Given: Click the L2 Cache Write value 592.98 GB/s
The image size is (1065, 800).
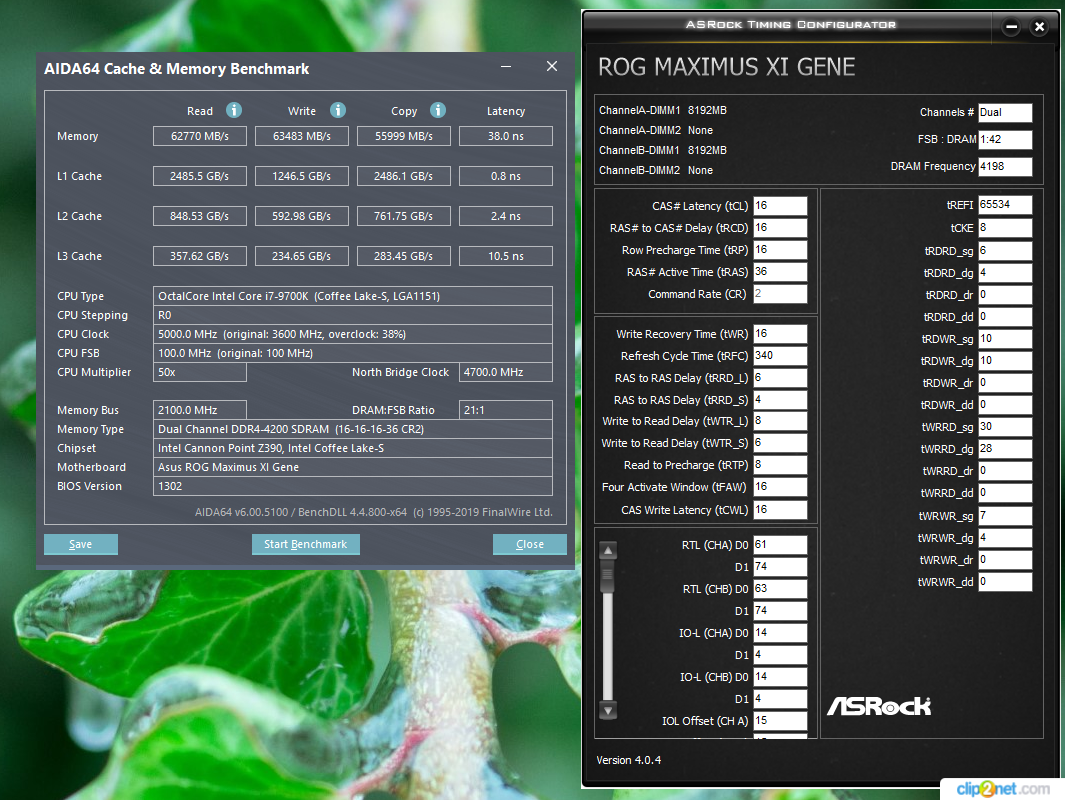Looking at the screenshot, I should click(x=302, y=216).
